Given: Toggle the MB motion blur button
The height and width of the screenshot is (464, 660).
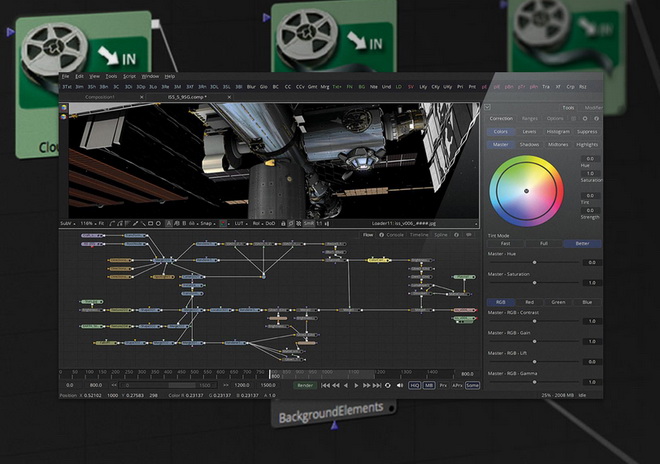Looking at the screenshot, I should tap(429, 385).
